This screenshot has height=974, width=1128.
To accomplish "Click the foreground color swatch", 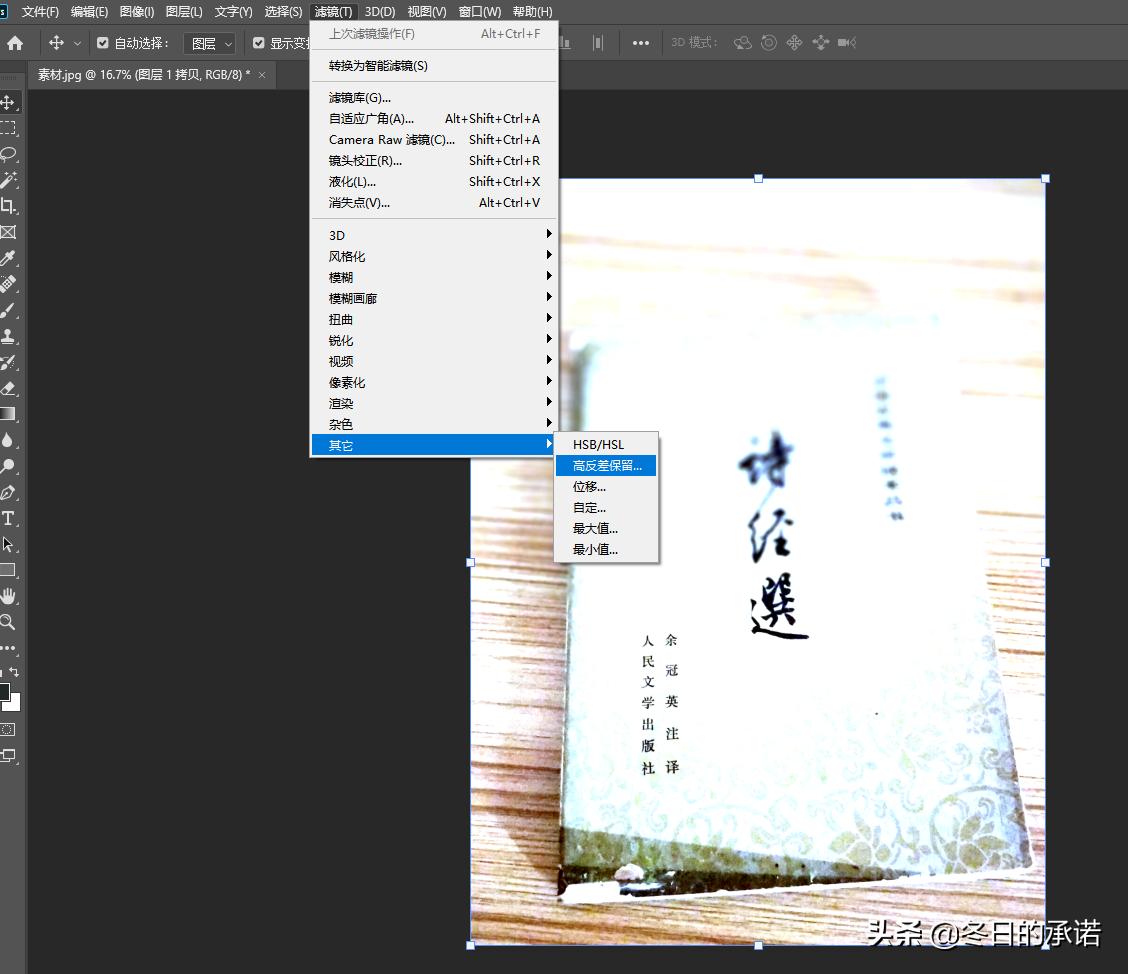I will coord(4,692).
